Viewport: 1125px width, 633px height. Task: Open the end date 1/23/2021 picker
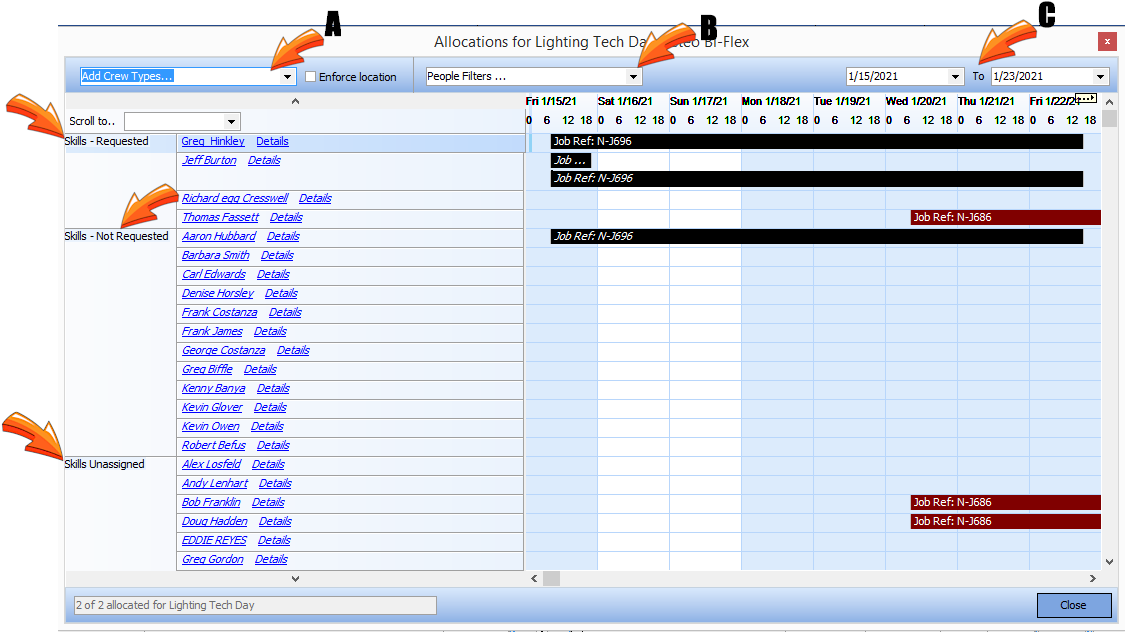click(1101, 77)
